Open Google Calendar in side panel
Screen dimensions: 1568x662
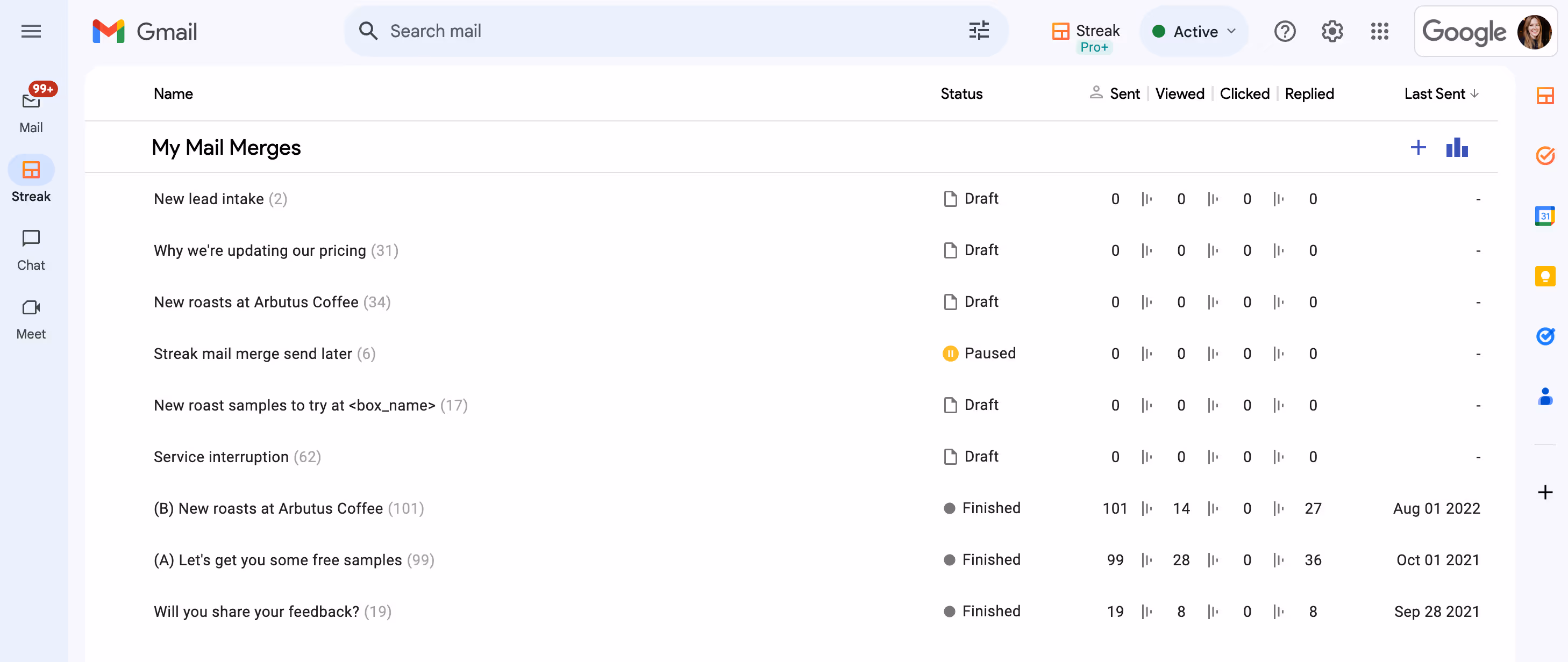1544,216
